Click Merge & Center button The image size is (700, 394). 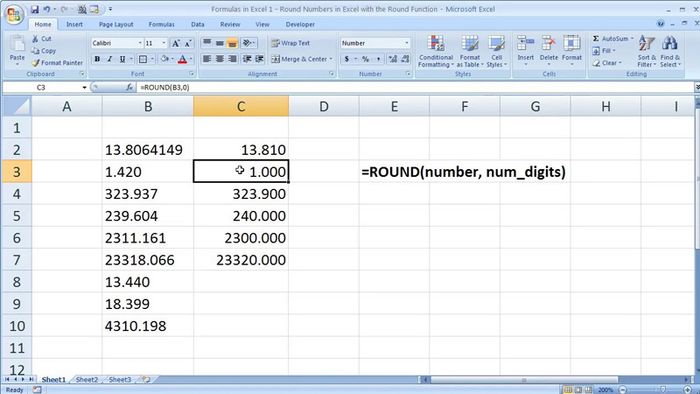pos(299,59)
